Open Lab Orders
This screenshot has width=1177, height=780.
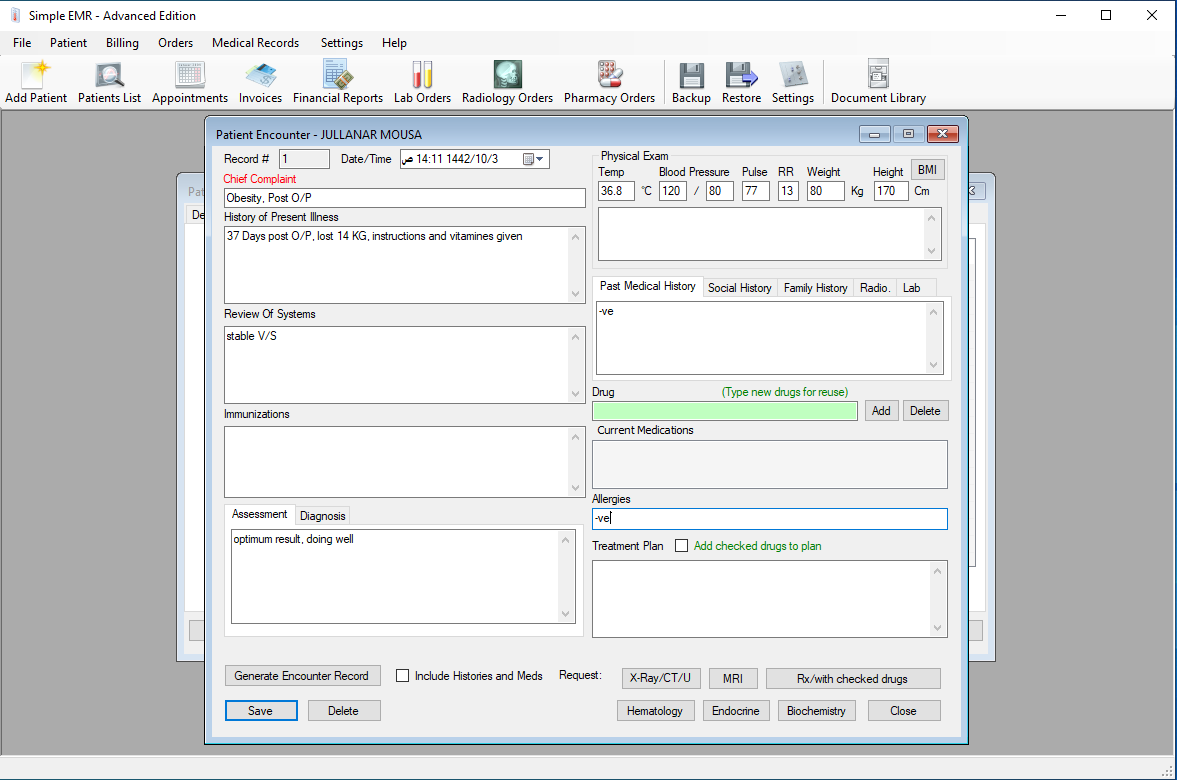[x=421, y=80]
